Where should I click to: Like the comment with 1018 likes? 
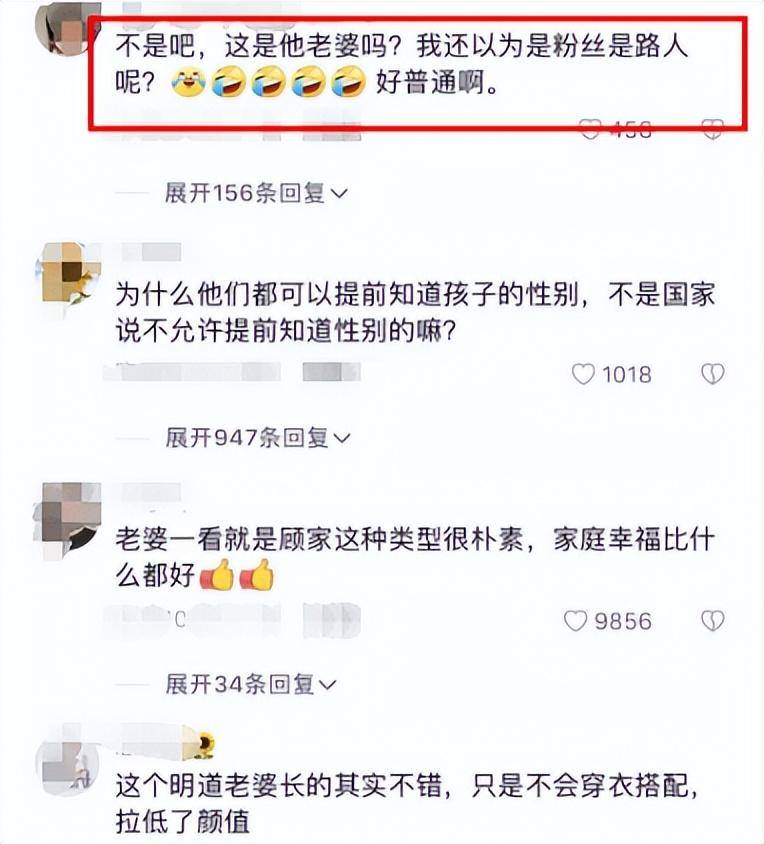[x=583, y=374]
